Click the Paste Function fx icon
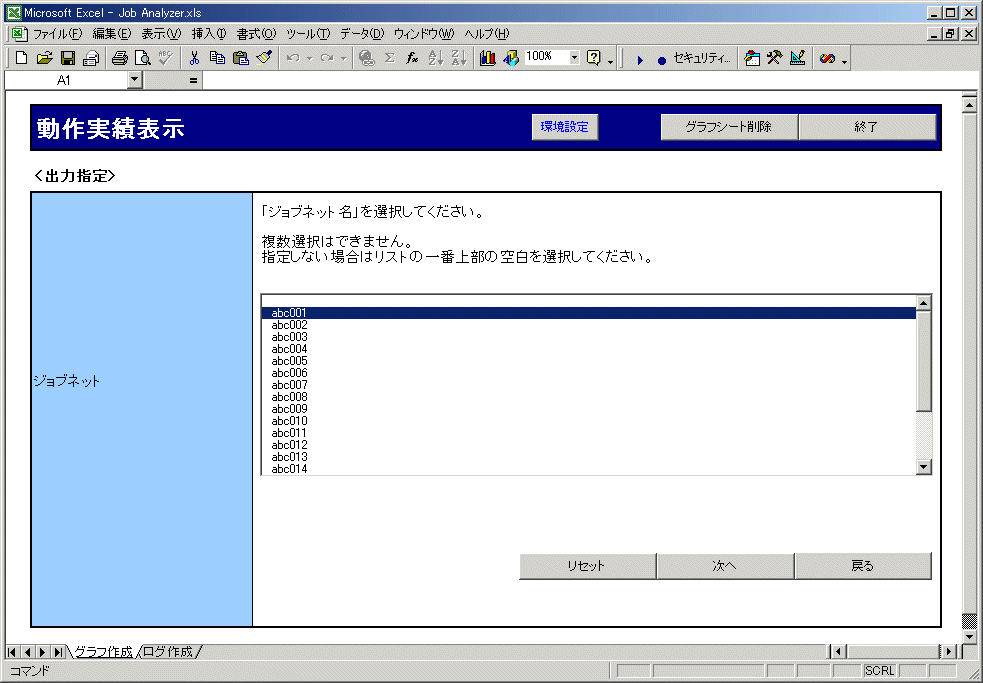 (412, 58)
